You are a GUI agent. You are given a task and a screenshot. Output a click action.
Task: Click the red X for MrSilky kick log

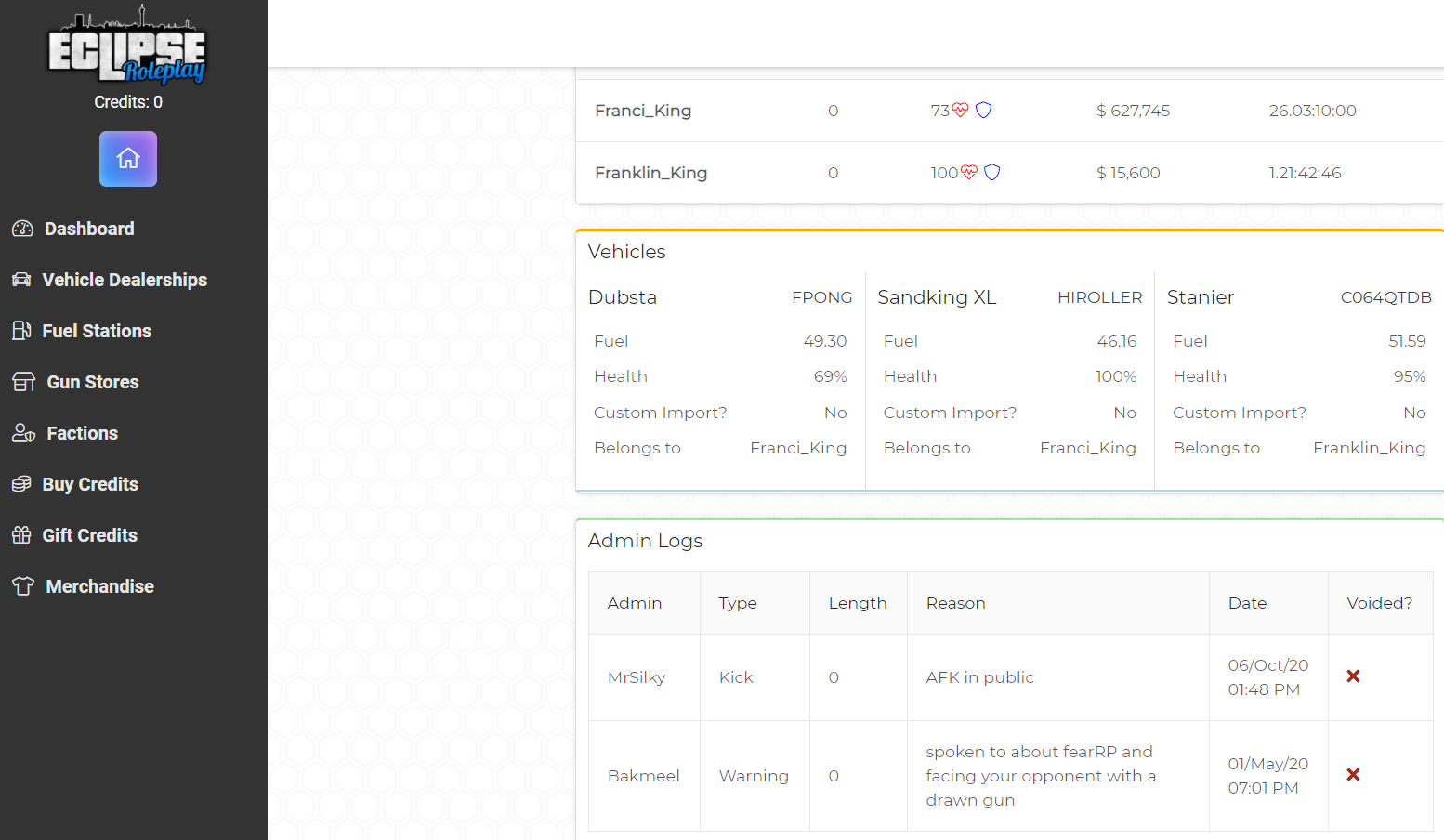1353,676
